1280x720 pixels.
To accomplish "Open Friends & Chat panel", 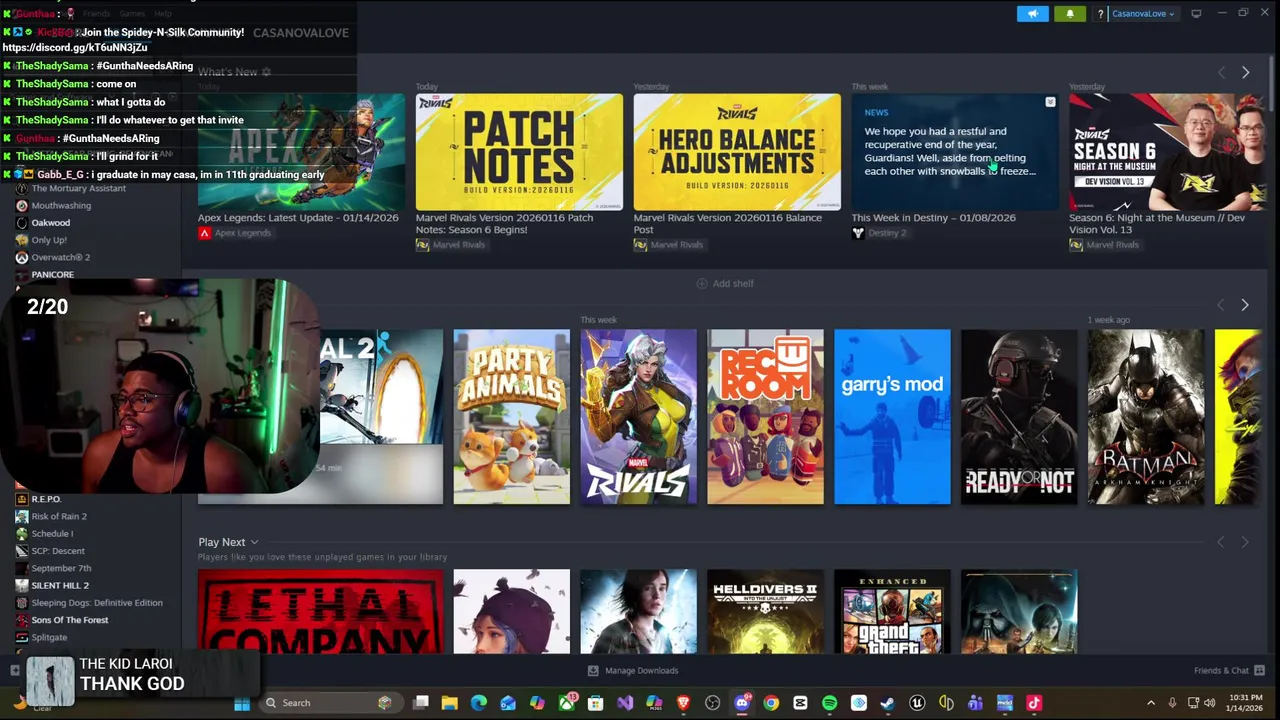I will click(1229, 671).
